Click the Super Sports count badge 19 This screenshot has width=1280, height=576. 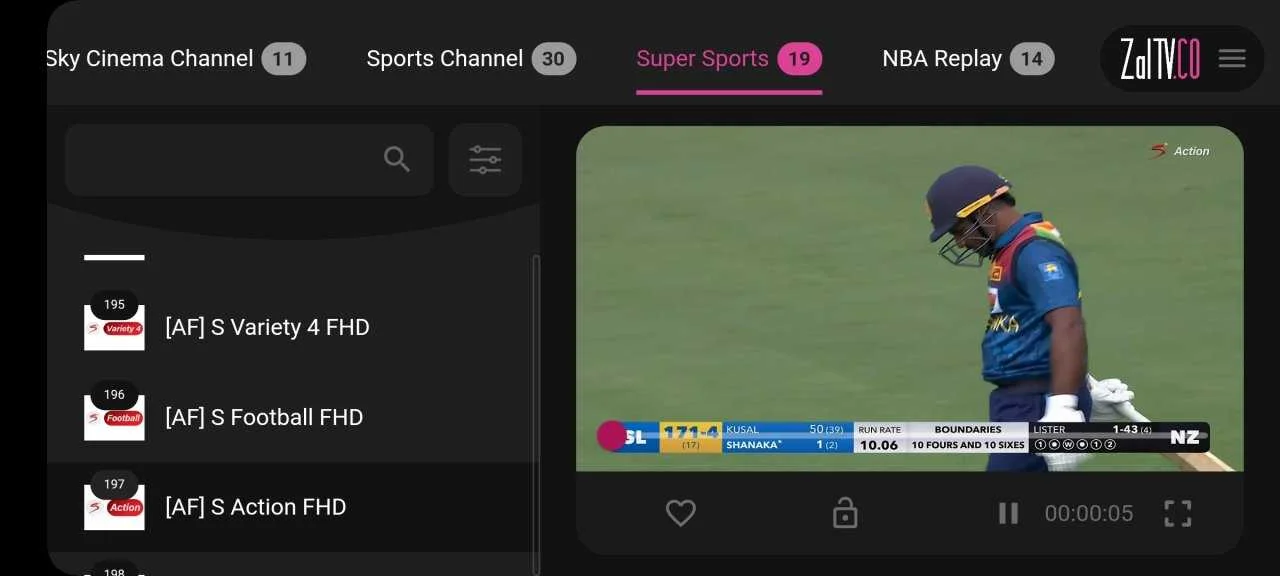click(799, 59)
